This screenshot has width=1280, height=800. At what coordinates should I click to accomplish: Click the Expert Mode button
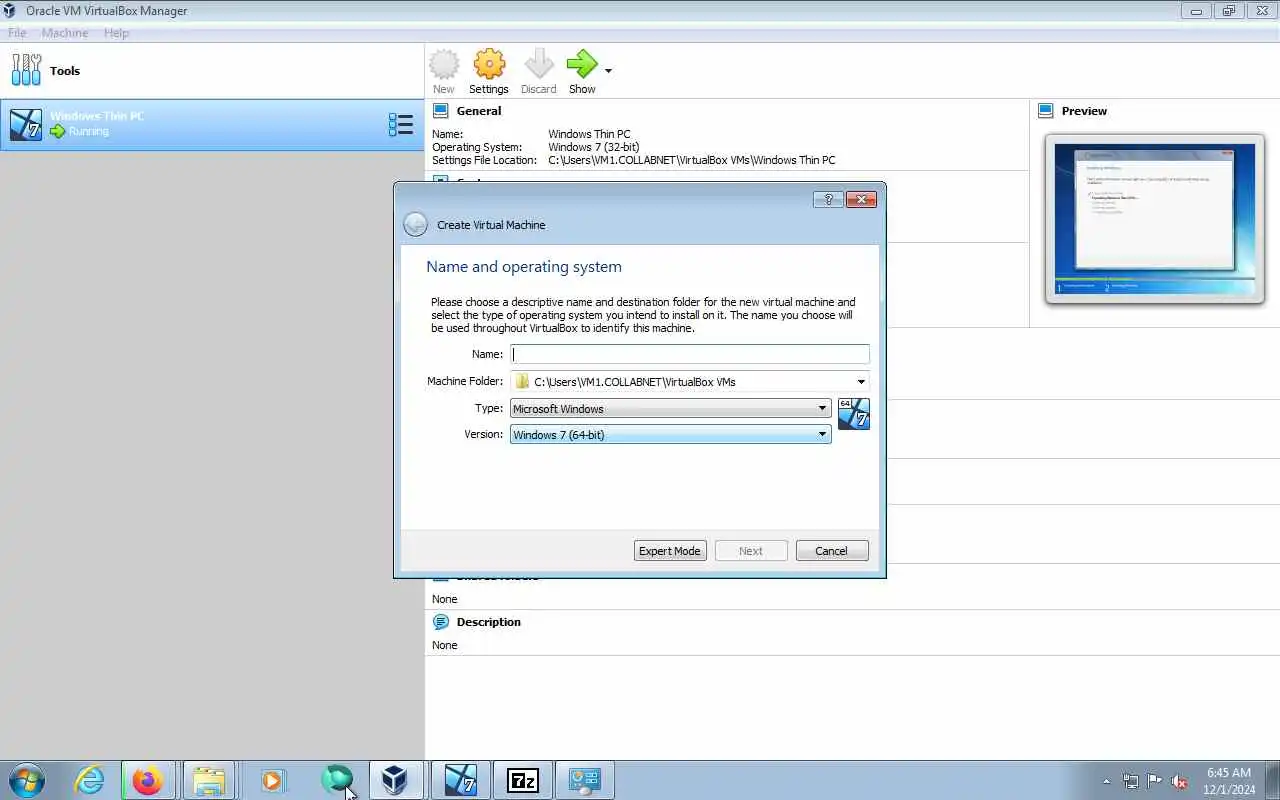click(x=670, y=551)
